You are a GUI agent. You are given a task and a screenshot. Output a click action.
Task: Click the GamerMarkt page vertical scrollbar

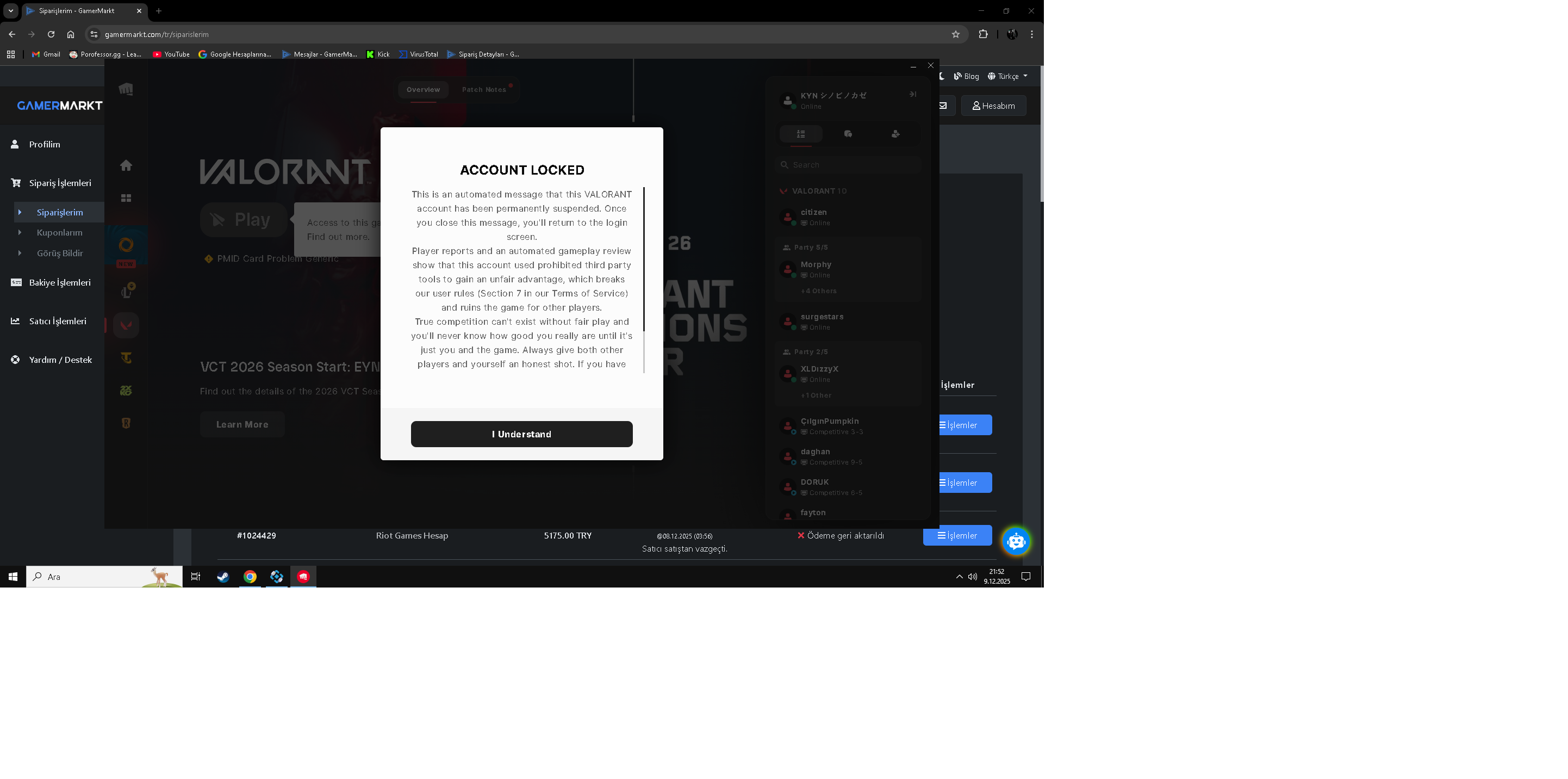tap(1042, 134)
